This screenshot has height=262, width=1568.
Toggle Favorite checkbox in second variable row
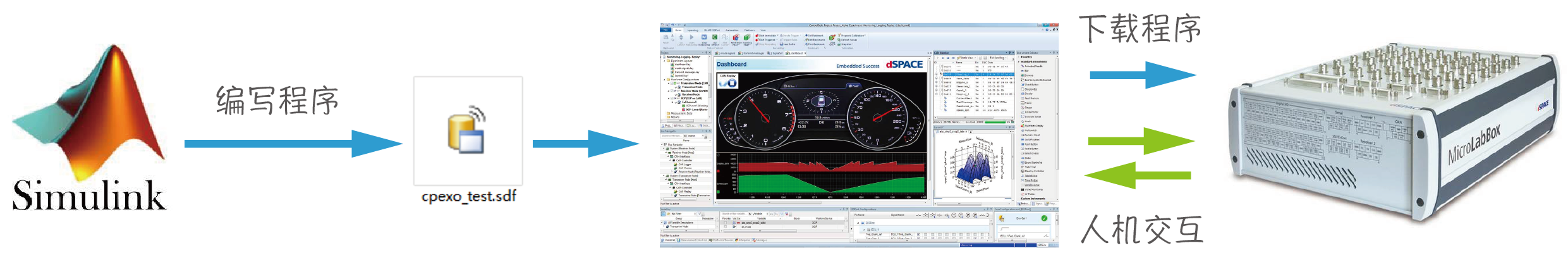click(725, 227)
